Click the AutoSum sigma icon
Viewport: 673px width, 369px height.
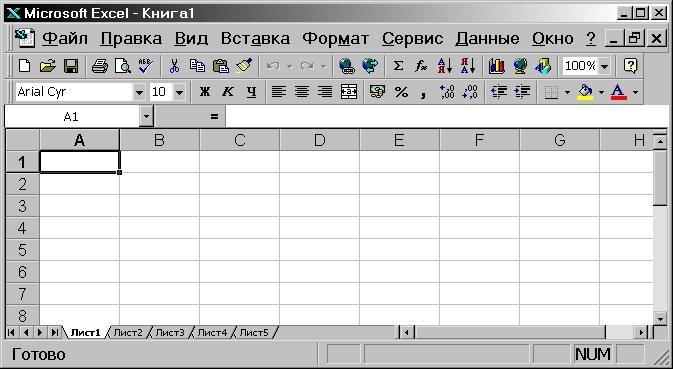[x=398, y=66]
